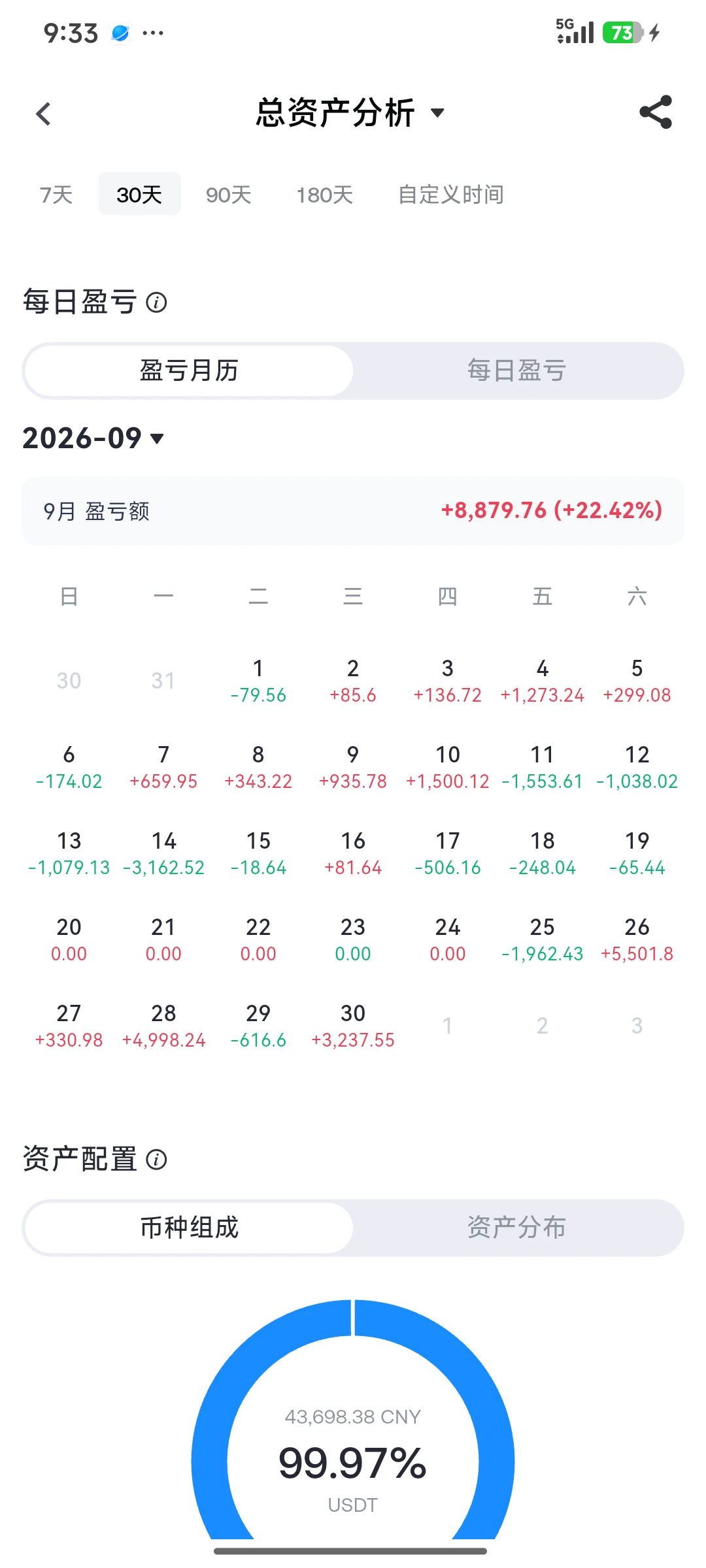Image resolution: width=706 pixels, height=1568 pixels.
Task: Tap the back arrow icon
Action: click(x=43, y=114)
